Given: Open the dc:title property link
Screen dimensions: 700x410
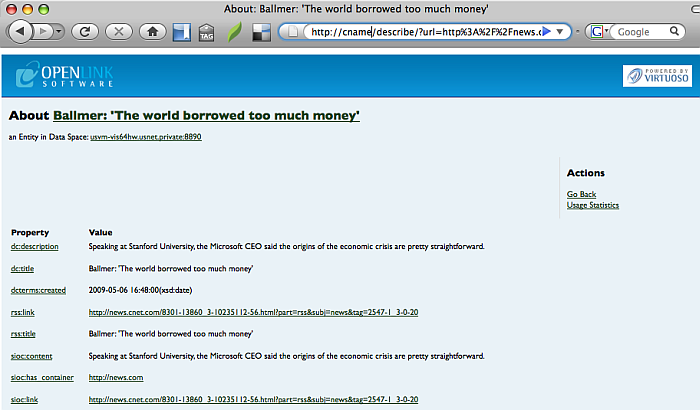Looking at the screenshot, I should [x=22, y=268].
